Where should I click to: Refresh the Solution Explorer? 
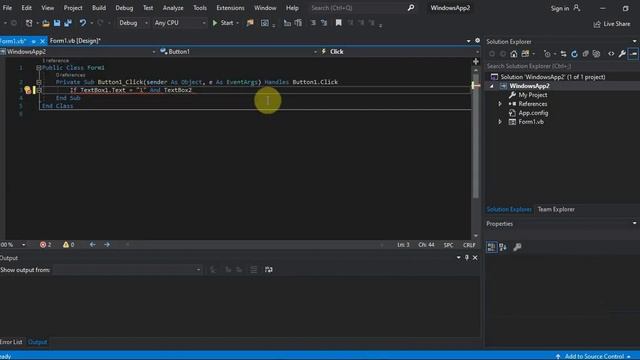coord(574,54)
